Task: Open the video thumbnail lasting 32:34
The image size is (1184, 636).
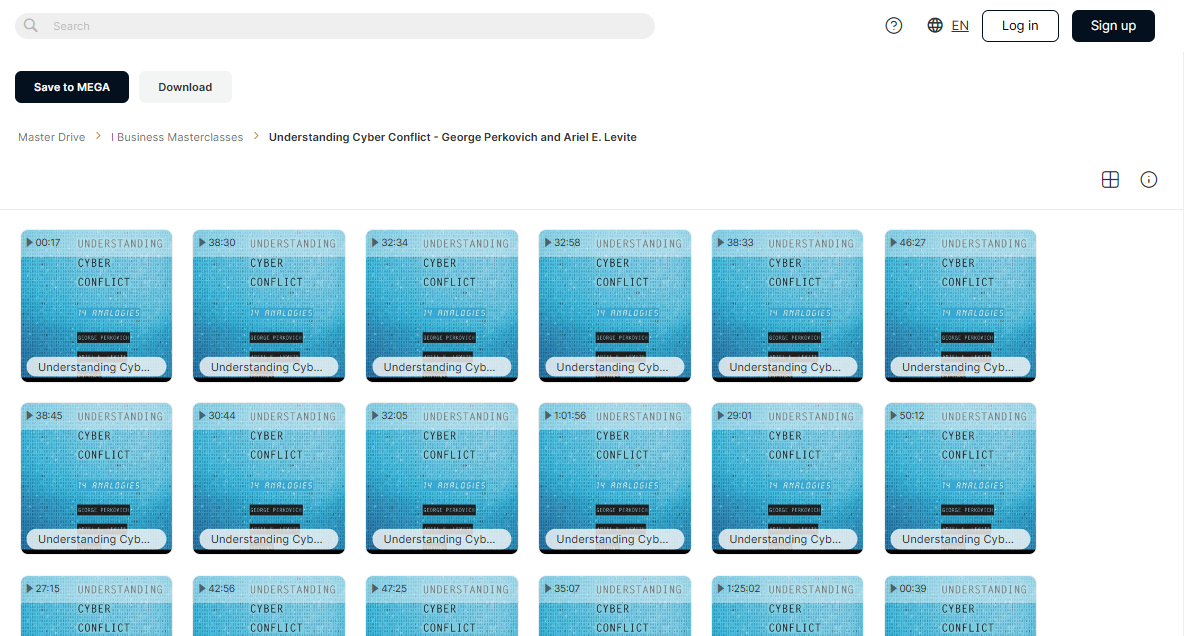Action: click(442, 305)
